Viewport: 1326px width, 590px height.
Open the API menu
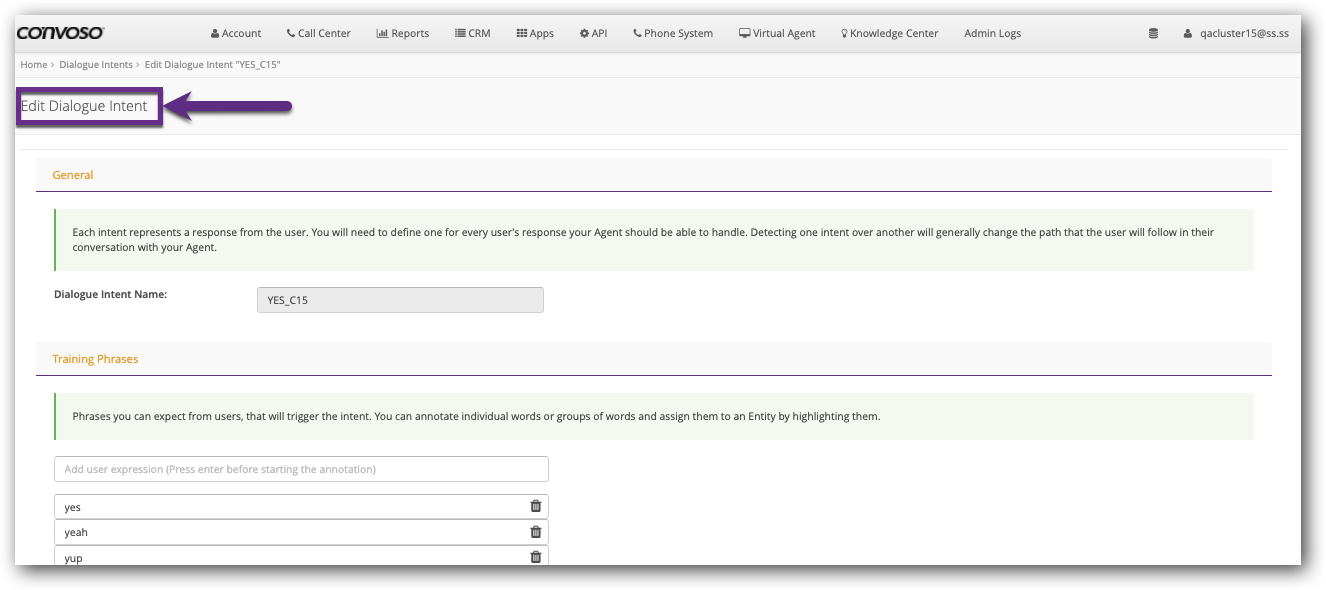point(593,33)
